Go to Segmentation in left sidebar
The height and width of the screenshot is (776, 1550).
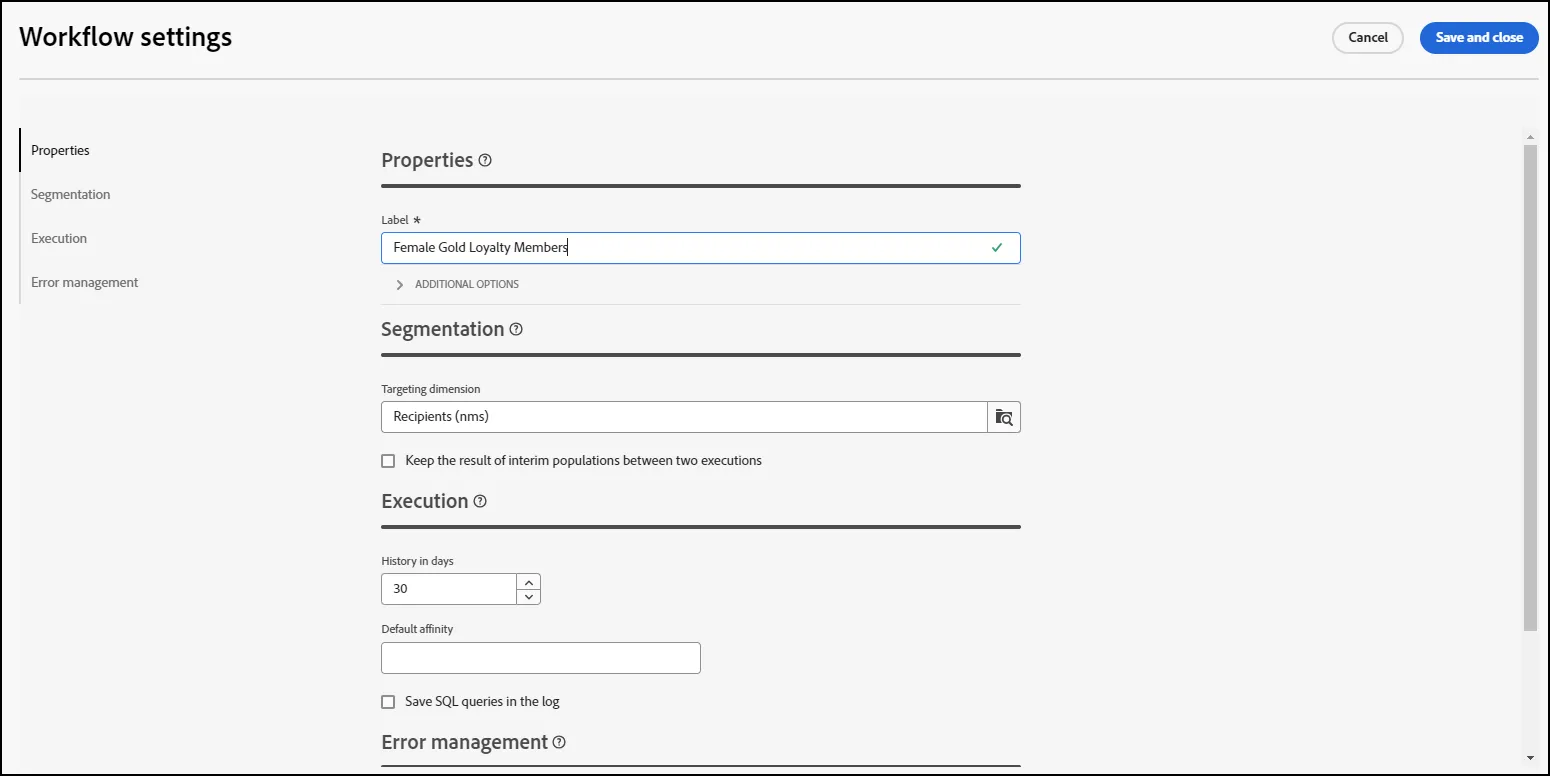click(x=71, y=194)
